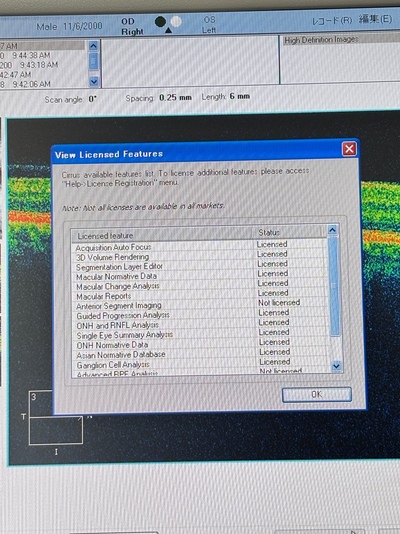
Task: Click the scan list scrollbar thumb
Action: pos(94,61)
